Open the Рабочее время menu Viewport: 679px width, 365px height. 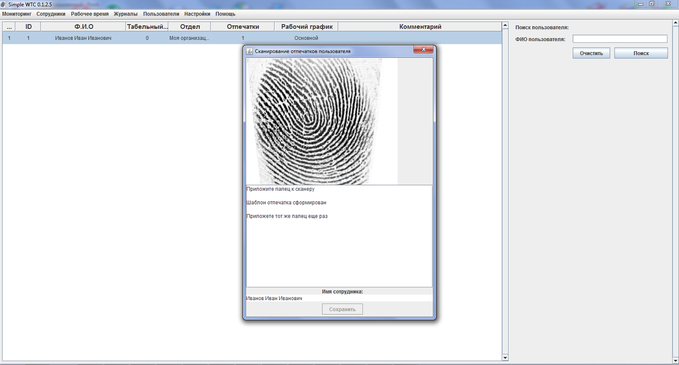point(90,14)
